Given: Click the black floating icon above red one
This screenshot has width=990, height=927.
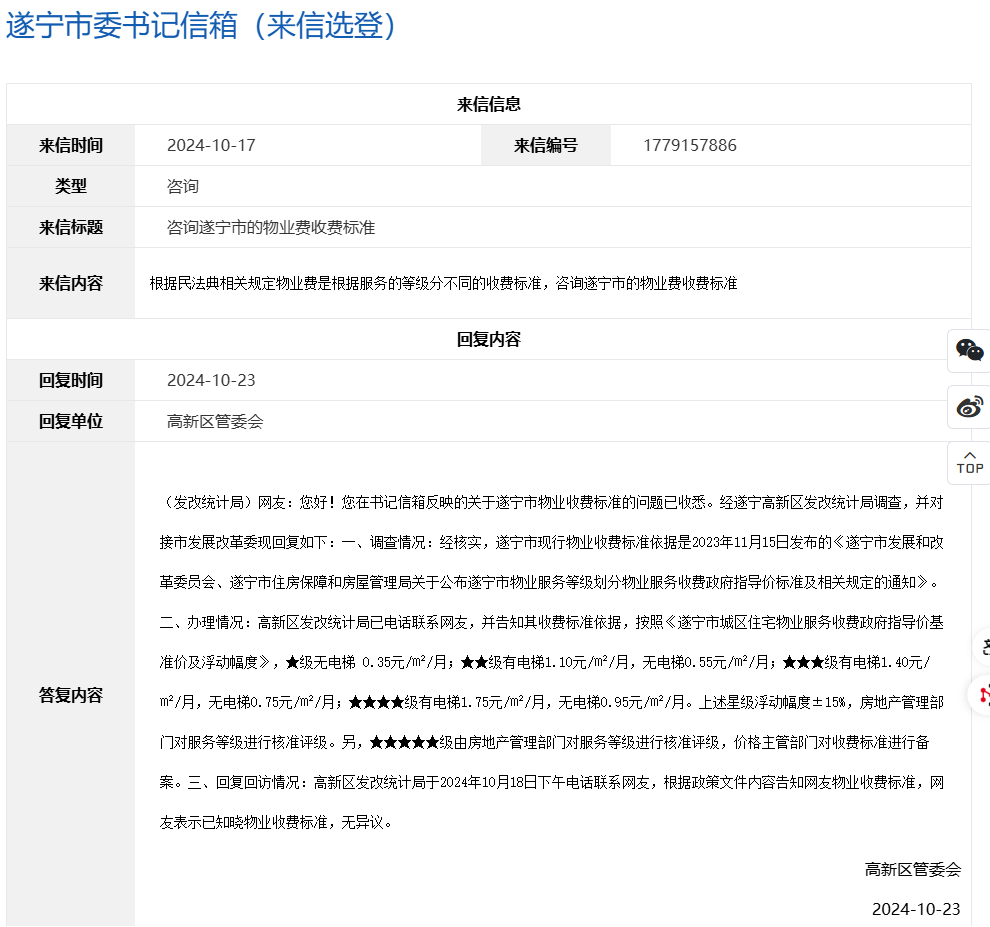Looking at the screenshot, I should 983,648.
